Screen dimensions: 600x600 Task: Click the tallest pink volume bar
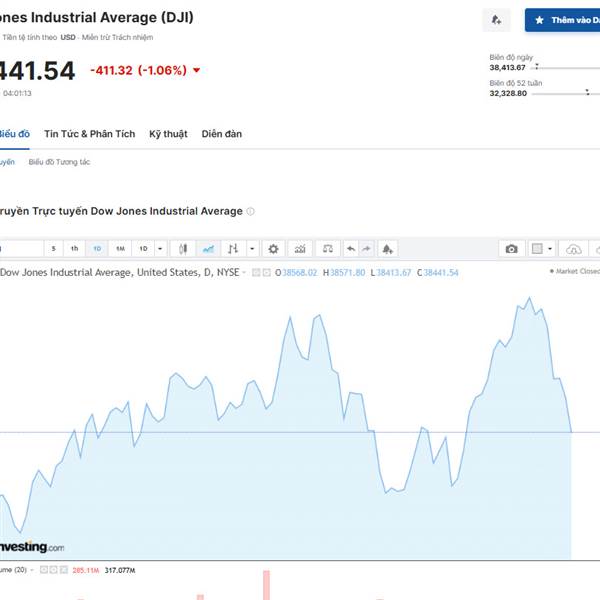[266, 585]
